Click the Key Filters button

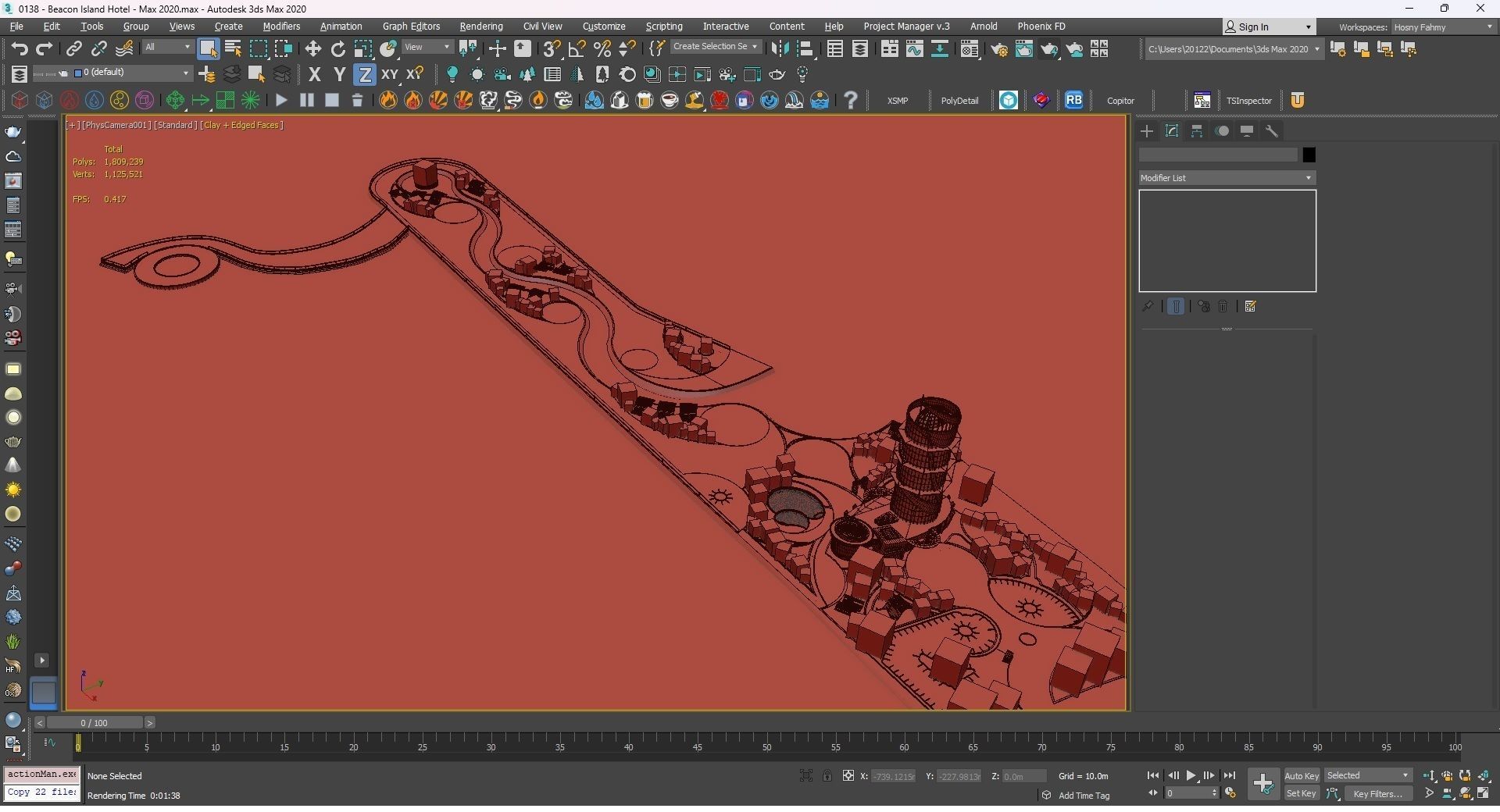pyautogui.click(x=1377, y=794)
